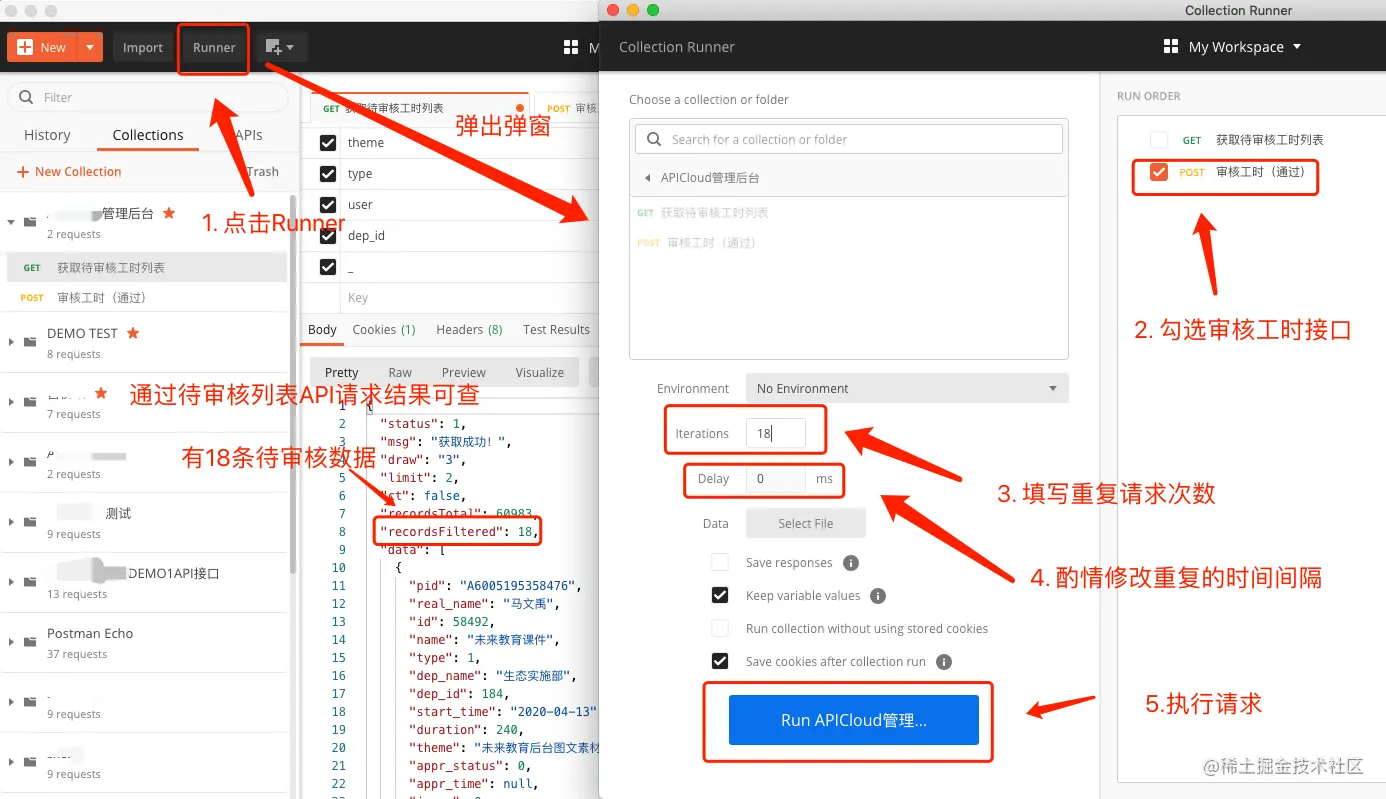Switch to the History tab
Viewport: 1386px width, 799px height.
pos(47,135)
